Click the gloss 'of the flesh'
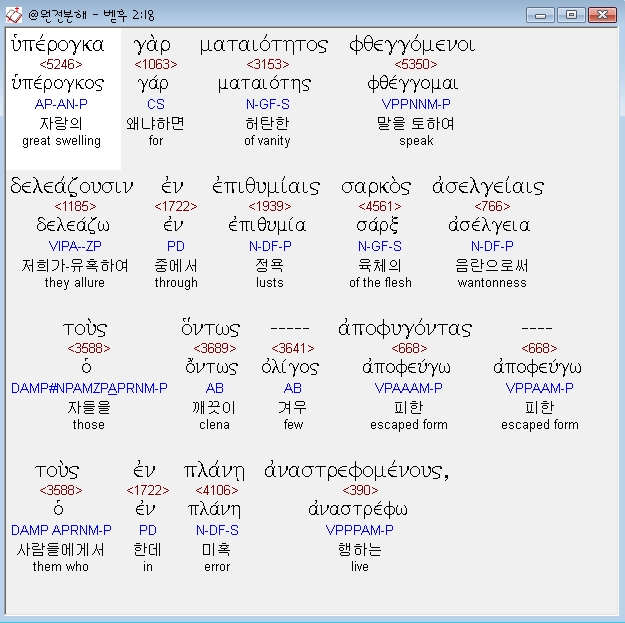The height and width of the screenshot is (623, 625). (x=380, y=283)
